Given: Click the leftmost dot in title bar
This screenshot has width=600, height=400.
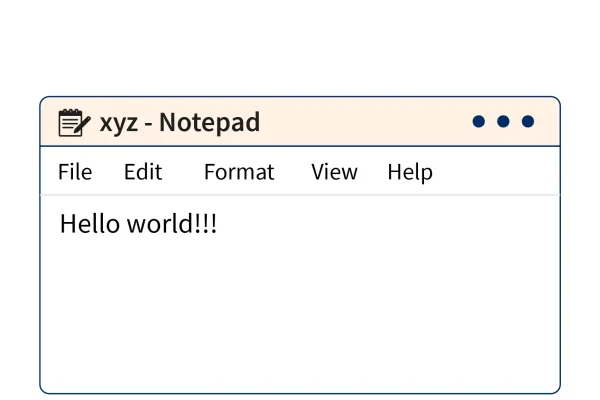Looking at the screenshot, I should pos(478,122).
